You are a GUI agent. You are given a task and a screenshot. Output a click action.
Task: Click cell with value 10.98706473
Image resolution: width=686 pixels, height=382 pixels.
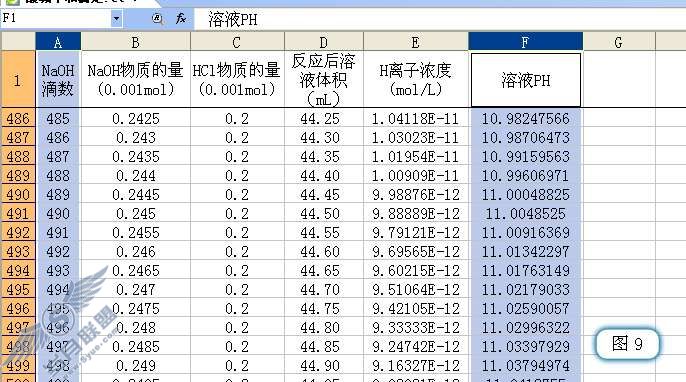point(525,137)
